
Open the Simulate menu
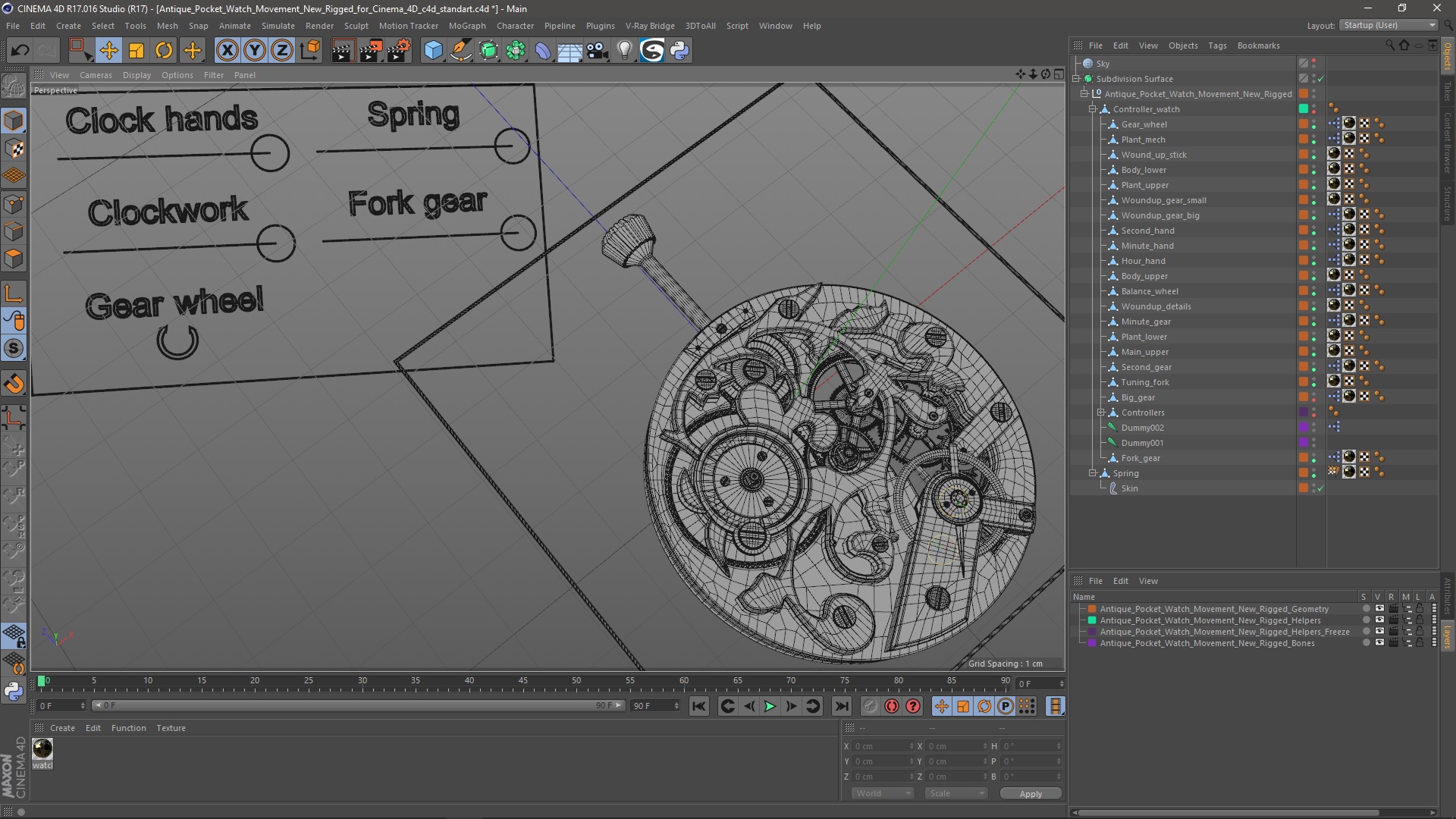point(278,26)
